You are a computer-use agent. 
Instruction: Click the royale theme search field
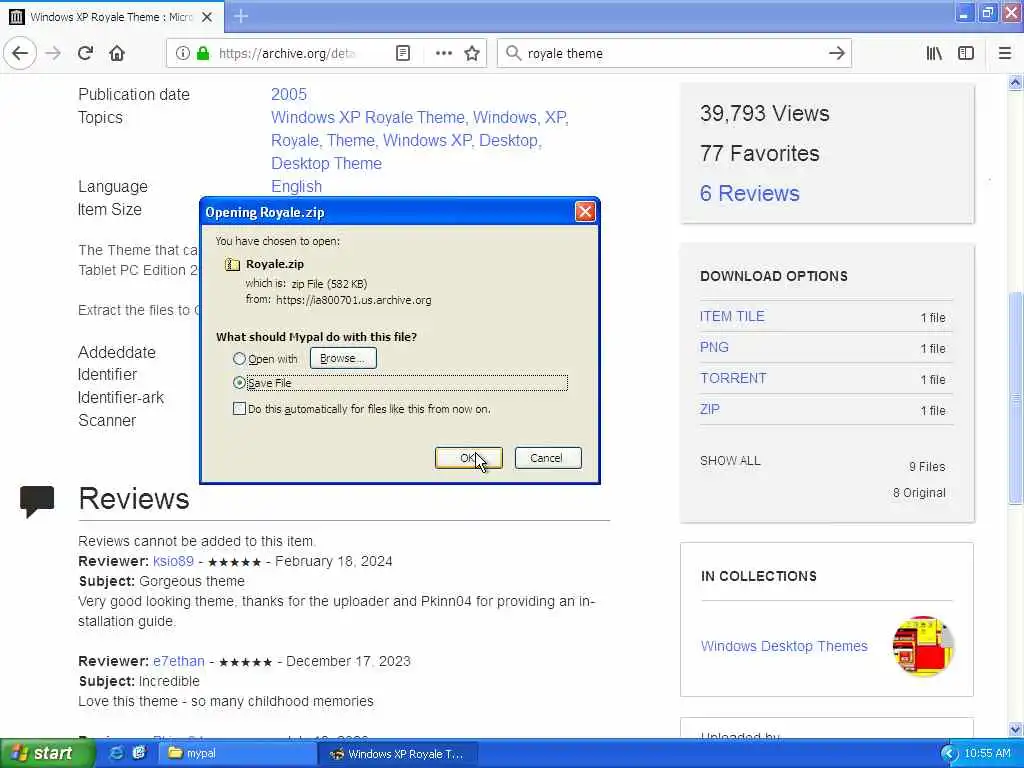[673, 54]
